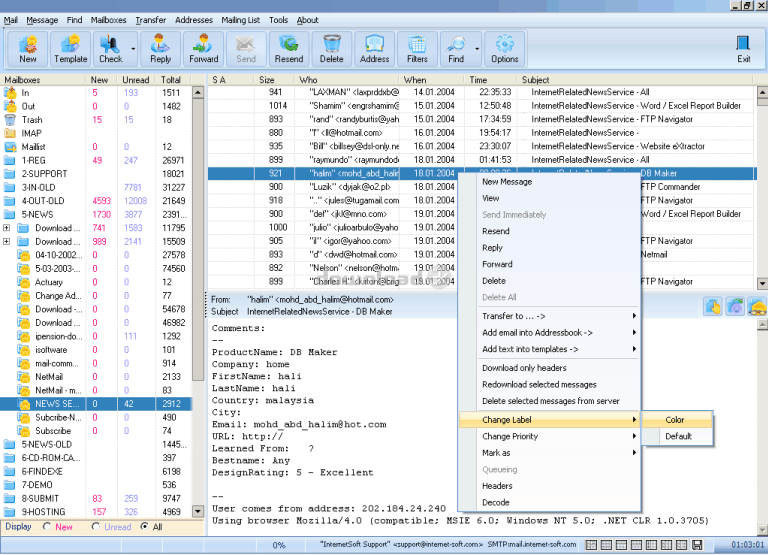This screenshot has width=768, height=555.
Task: Select the Unread display radio button
Action: (96, 527)
